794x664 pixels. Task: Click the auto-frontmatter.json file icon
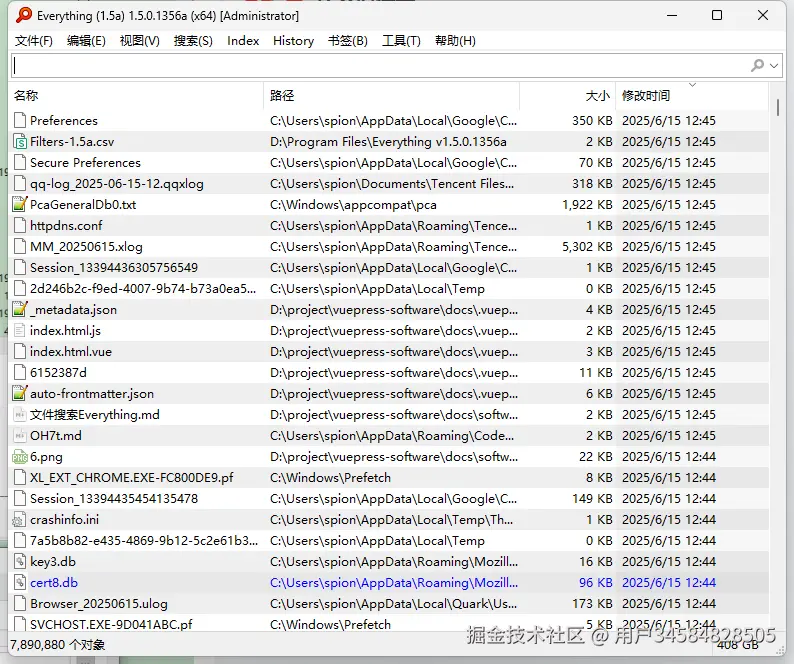click(x=20, y=394)
